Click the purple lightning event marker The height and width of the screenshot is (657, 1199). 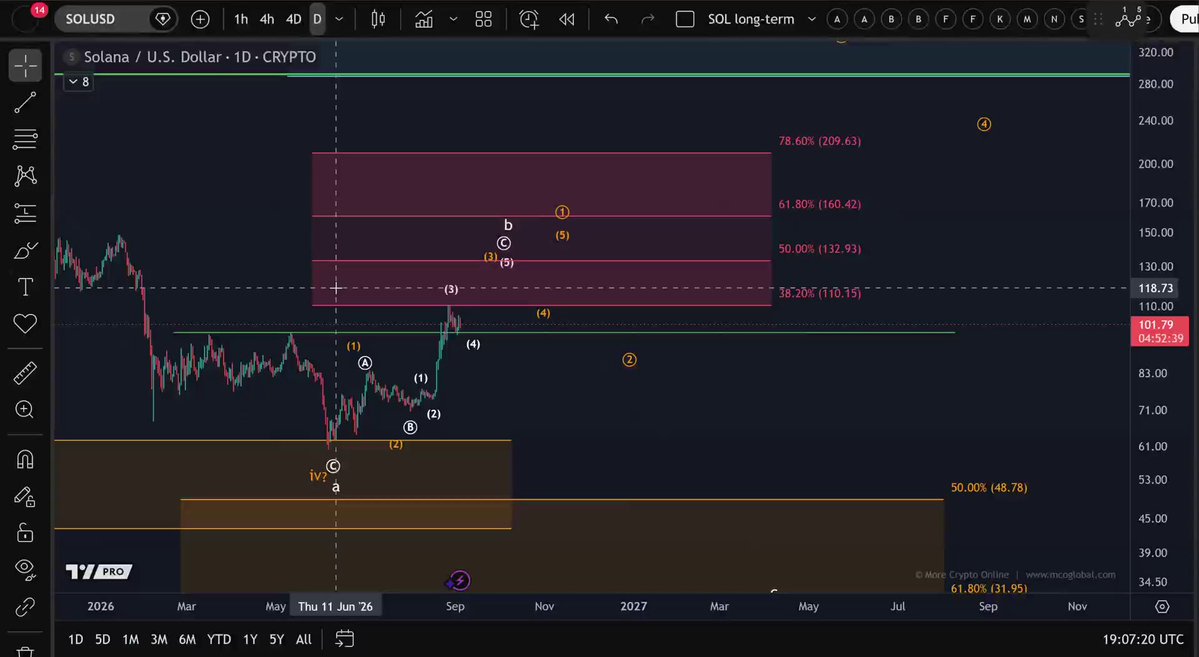[x=460, y=581]
